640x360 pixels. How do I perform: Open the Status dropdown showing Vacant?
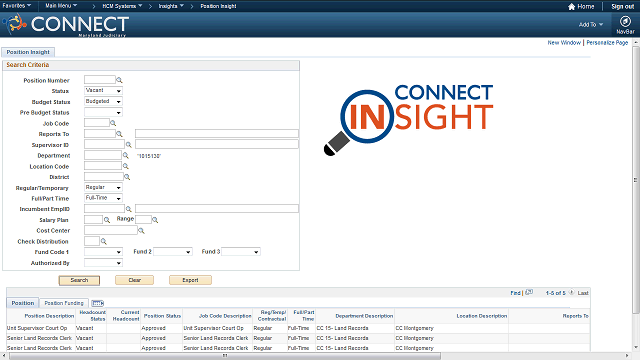click(x=103, y=91)
